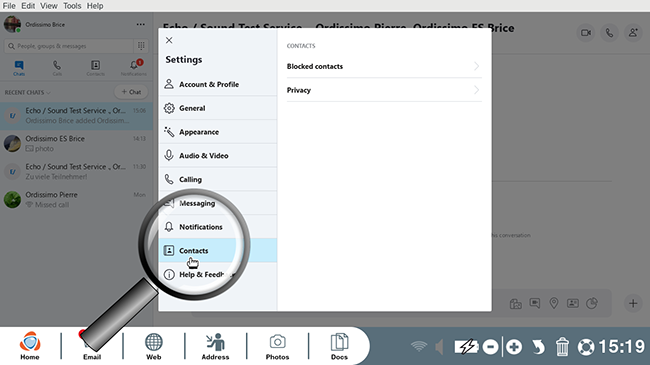Open General settings
The image size is (650, 365).
coord(218,108)
